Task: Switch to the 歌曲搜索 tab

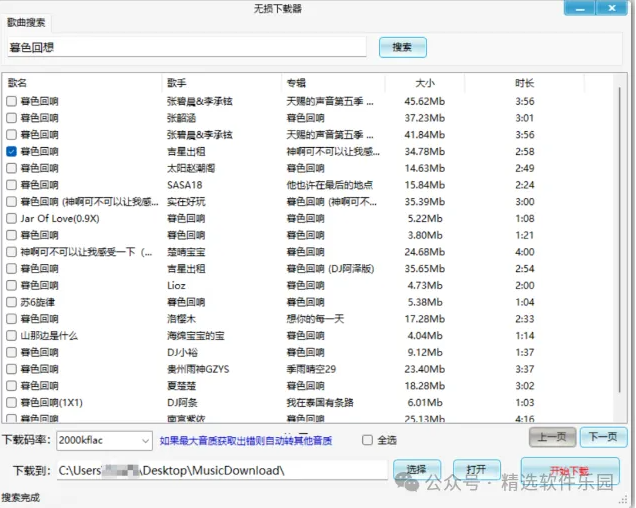Action: coord(25,23)
